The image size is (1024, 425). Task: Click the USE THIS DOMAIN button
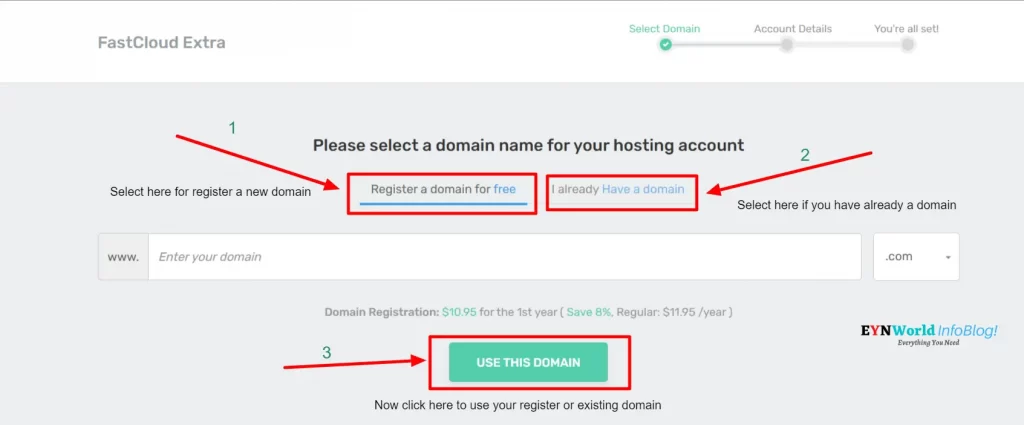pyautogui.click(x=528, y=362)
